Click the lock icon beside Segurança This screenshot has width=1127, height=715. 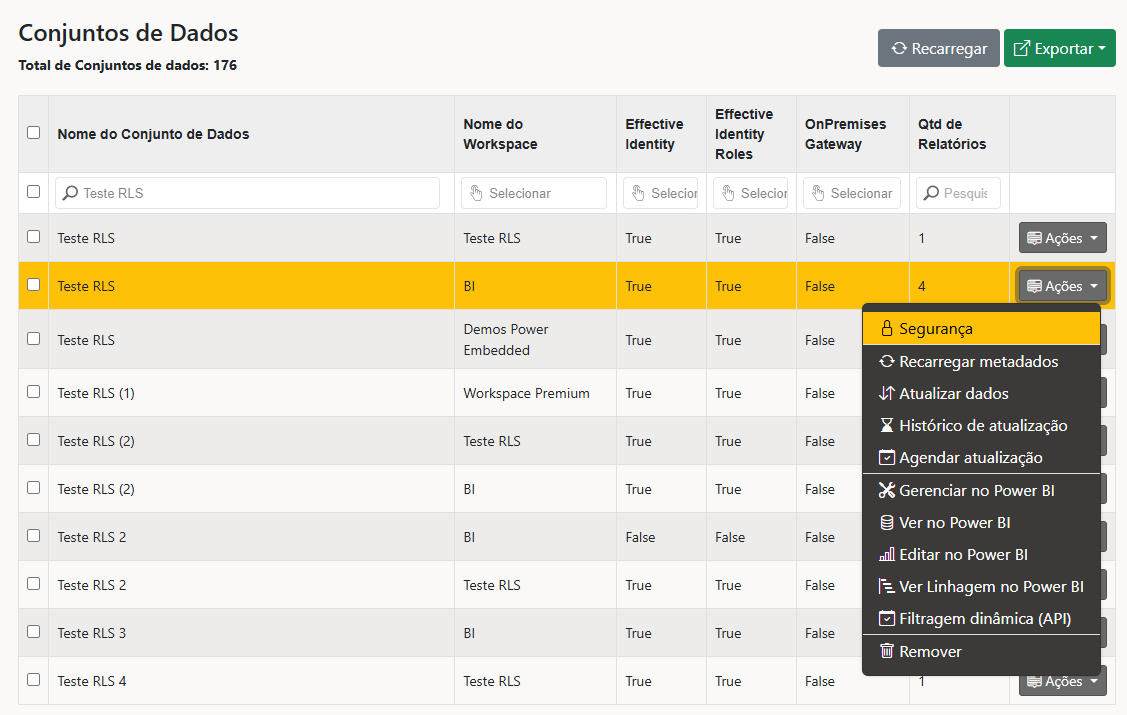[887, 328]
